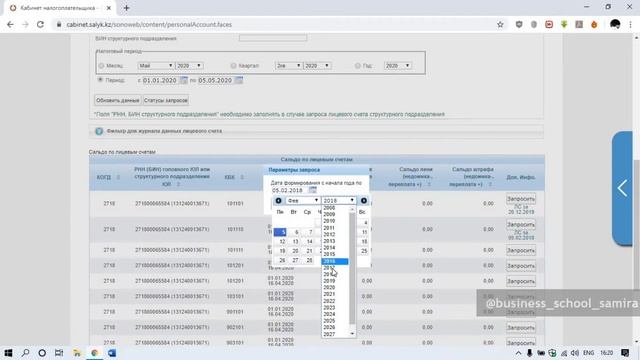This screenshot has height=360, width=640.
Task: Go to next month in date picker
Action: [363, 201]
